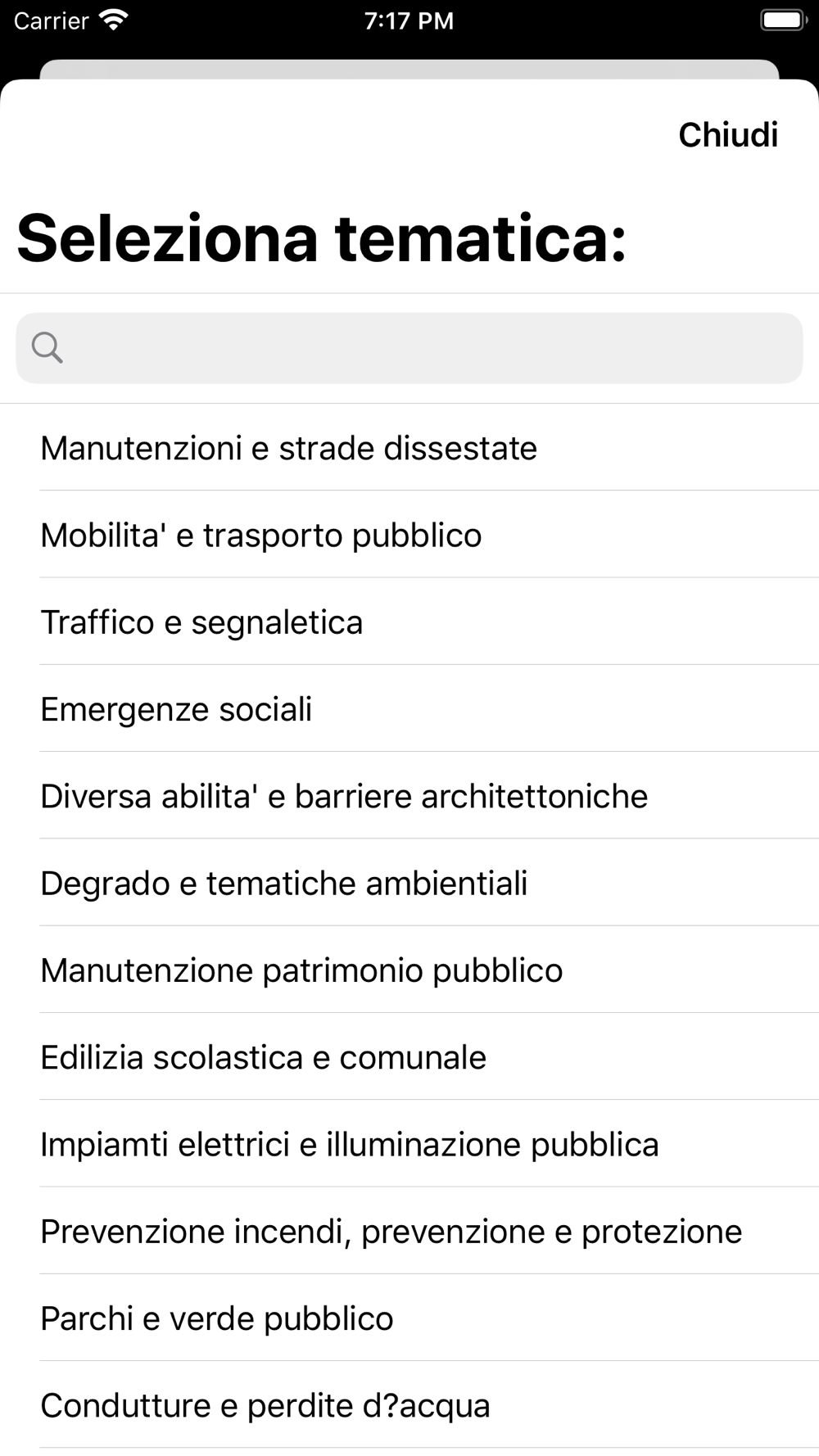Select Manutenzione patrimonio pubblico
The width and height of the screenshot is (819, 1456).
pyautogui.click(x=409, y=970)
